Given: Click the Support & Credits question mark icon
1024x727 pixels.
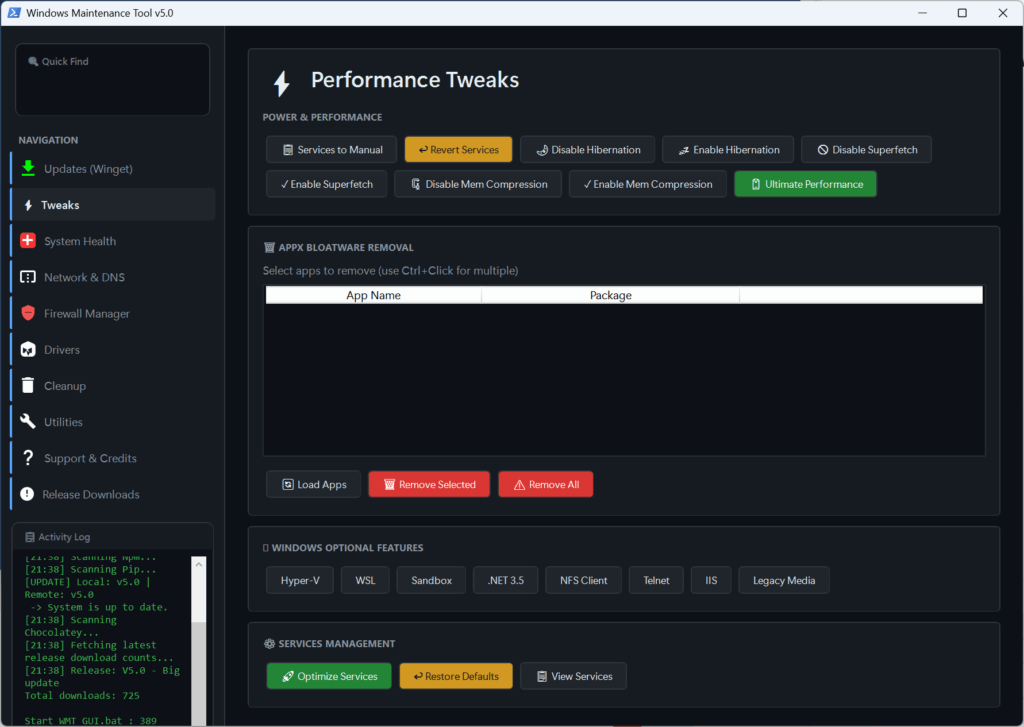Looking at the screenshot, I should coord(26,457).
